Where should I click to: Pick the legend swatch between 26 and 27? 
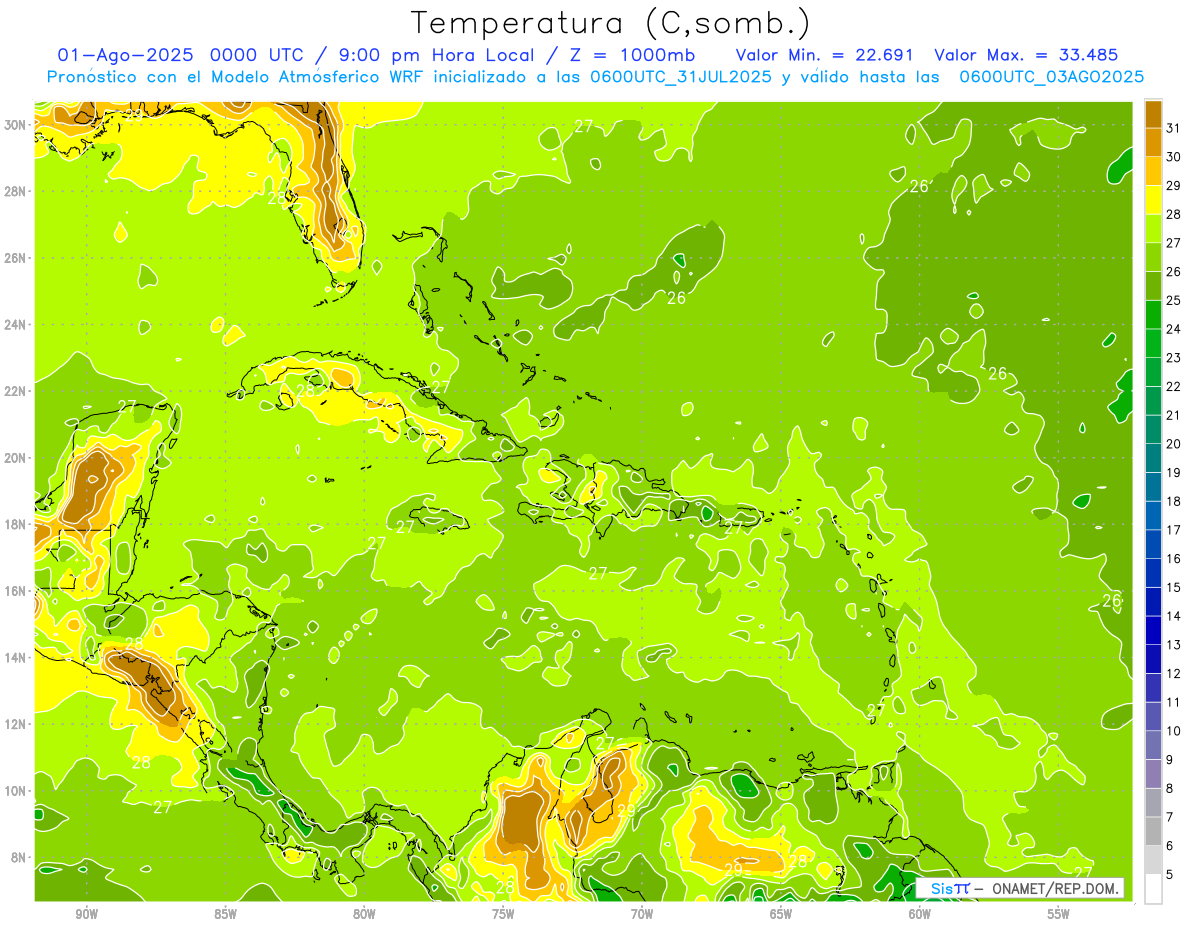[x=1153, y=257]
